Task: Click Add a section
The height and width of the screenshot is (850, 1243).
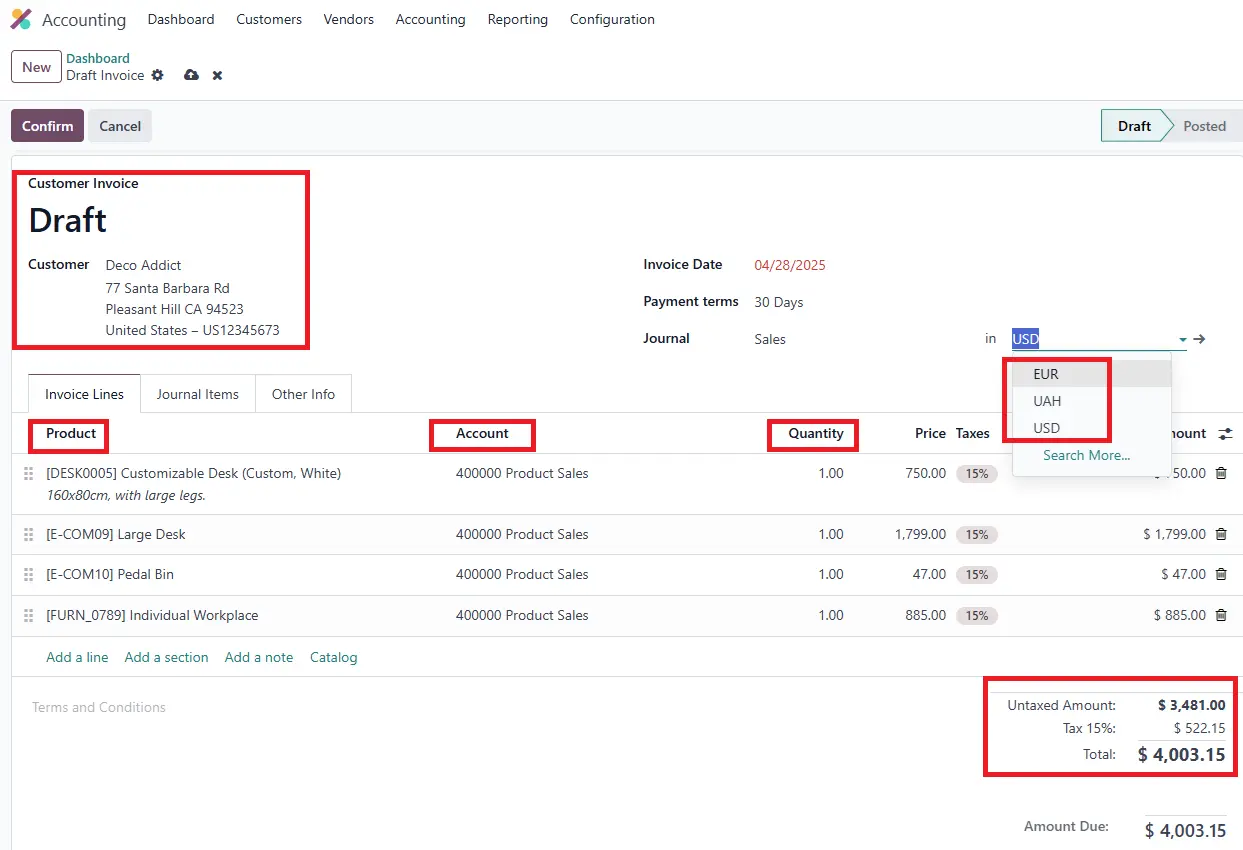Action: [x=166, y=657]
